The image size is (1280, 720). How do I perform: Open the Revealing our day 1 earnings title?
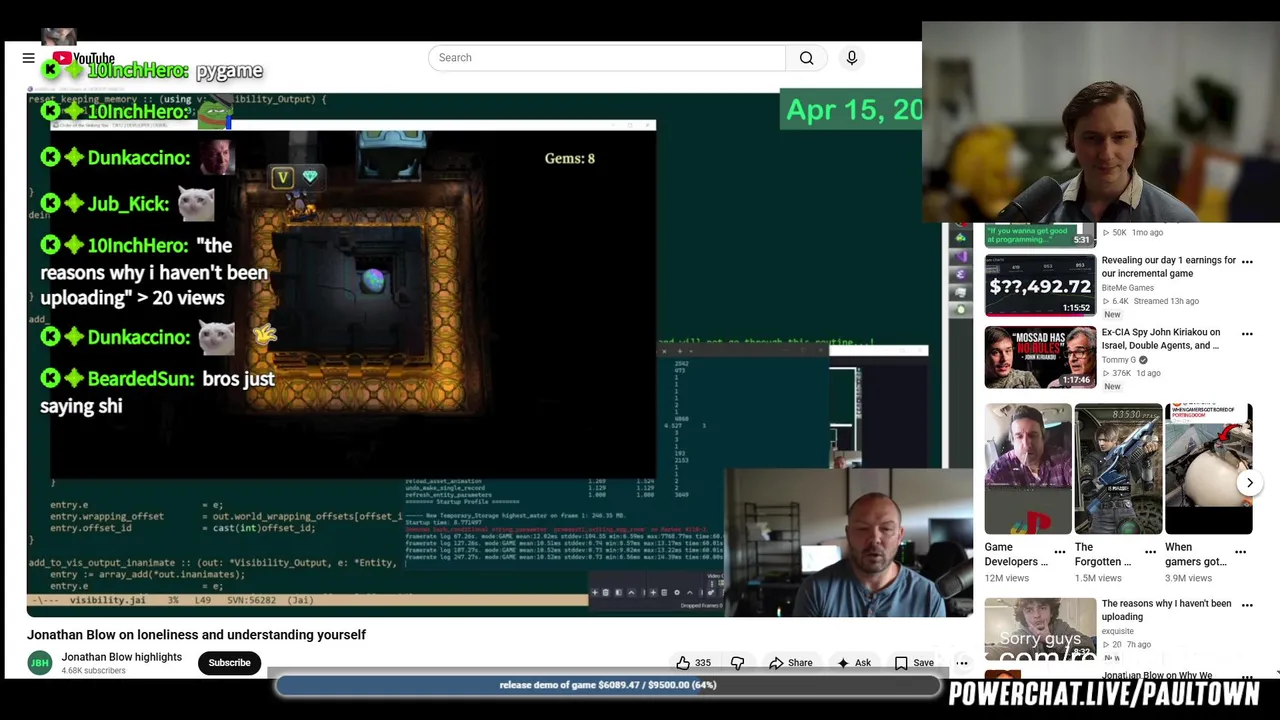coord(1169,267)
